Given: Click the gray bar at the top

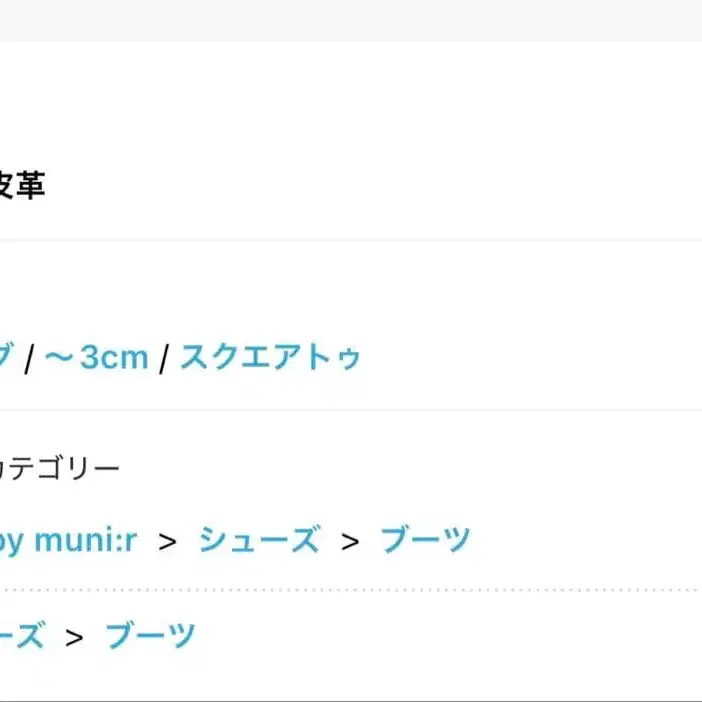Looking at the screenshot, I should pyautogui.click(x=351, y=20).
